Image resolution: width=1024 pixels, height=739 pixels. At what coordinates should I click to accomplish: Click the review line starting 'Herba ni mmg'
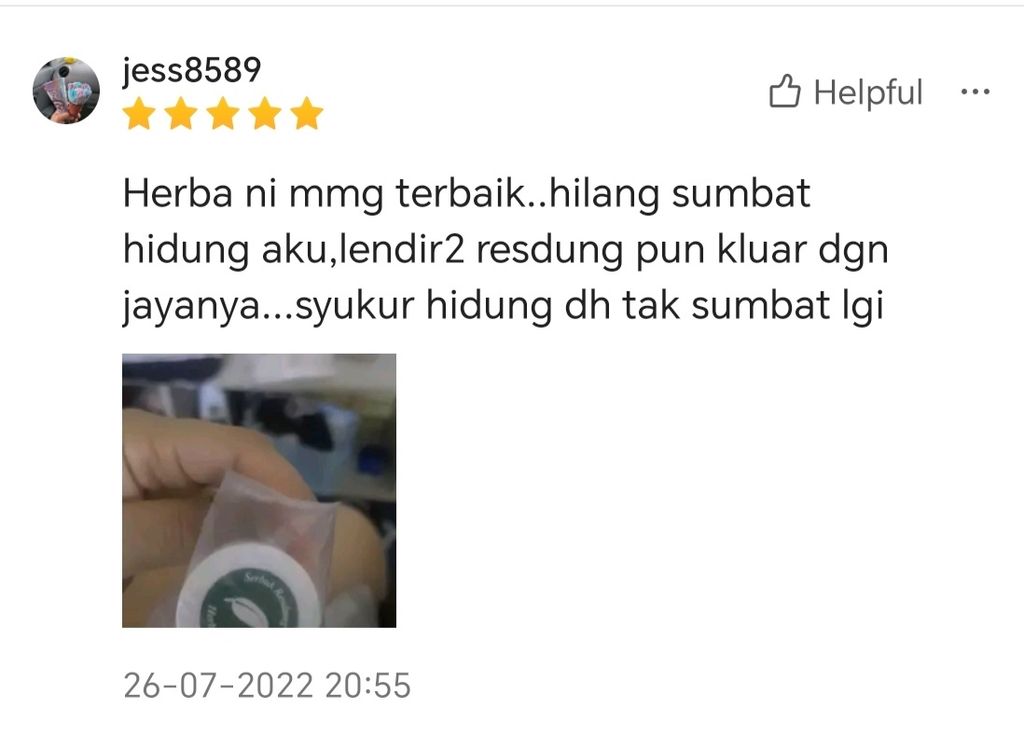pos(466,194)
